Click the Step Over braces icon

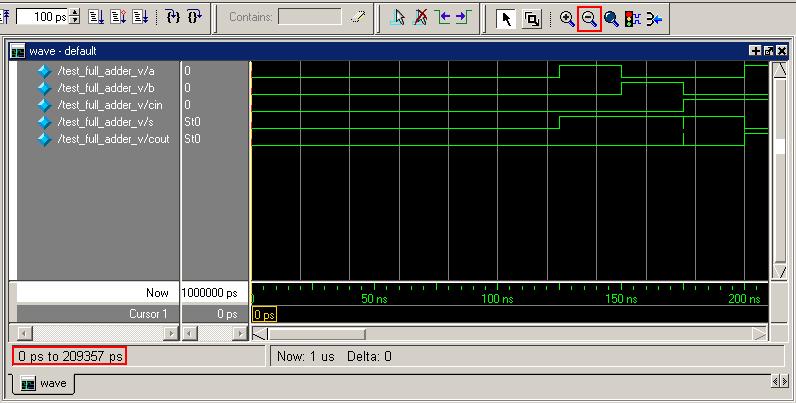[x=194, y=17]
